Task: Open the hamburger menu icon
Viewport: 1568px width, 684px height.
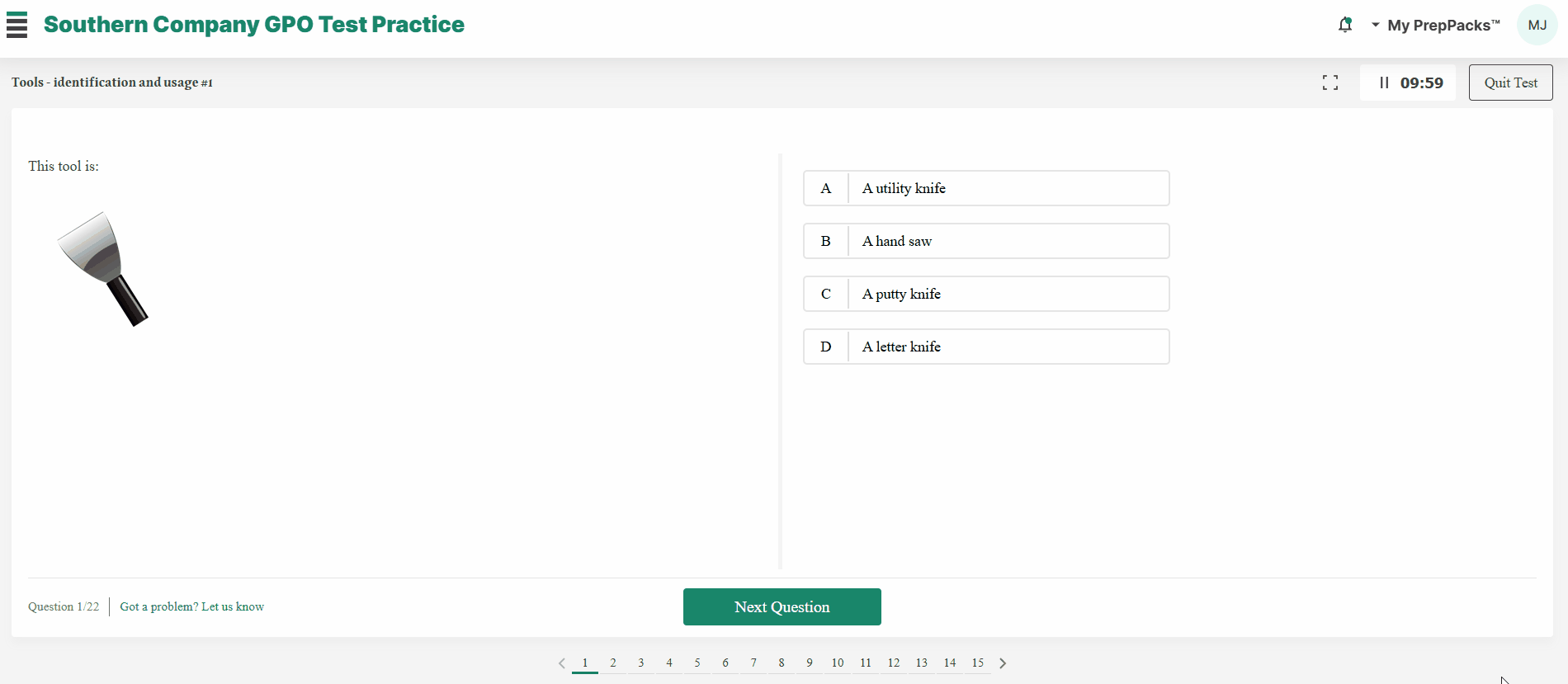Action: point(17,25)
